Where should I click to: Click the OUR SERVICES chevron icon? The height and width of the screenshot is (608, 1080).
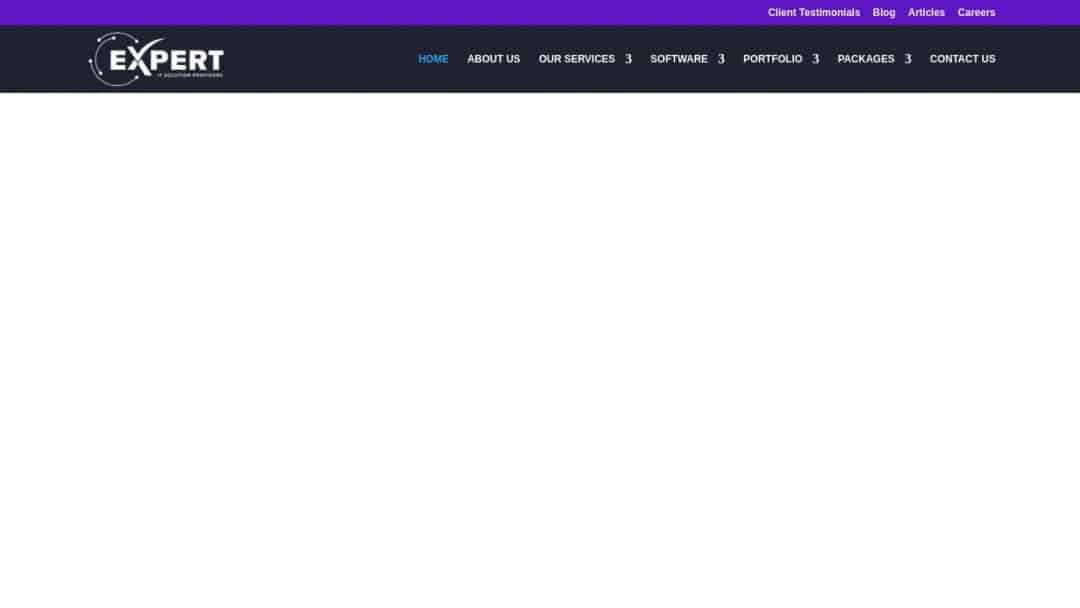tap(628, 59)
